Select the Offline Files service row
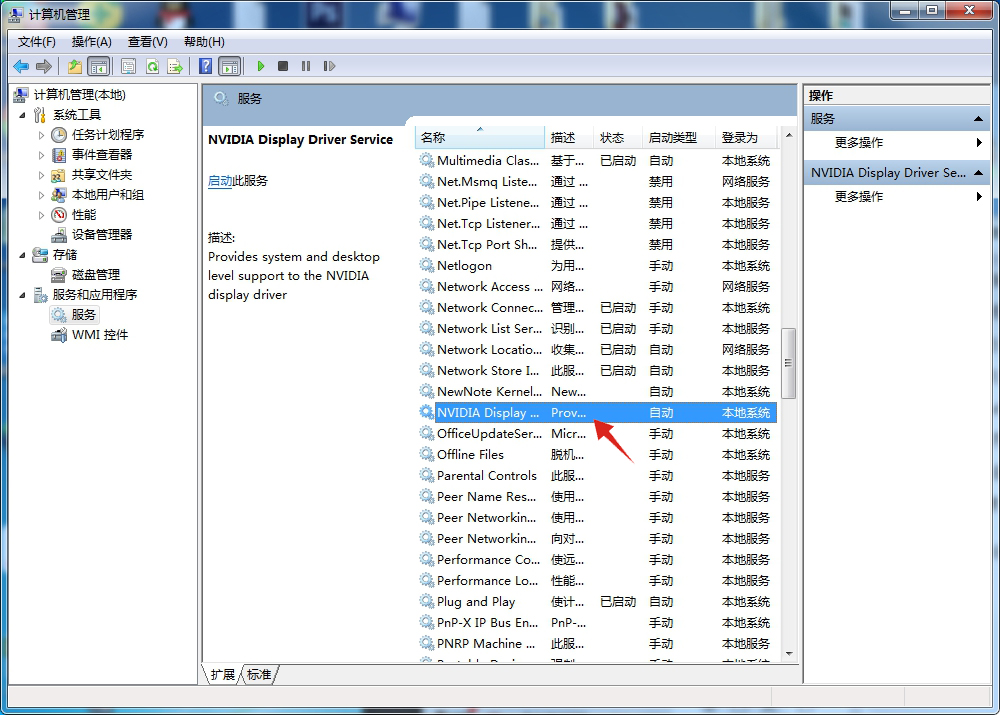 pos(597,455)
